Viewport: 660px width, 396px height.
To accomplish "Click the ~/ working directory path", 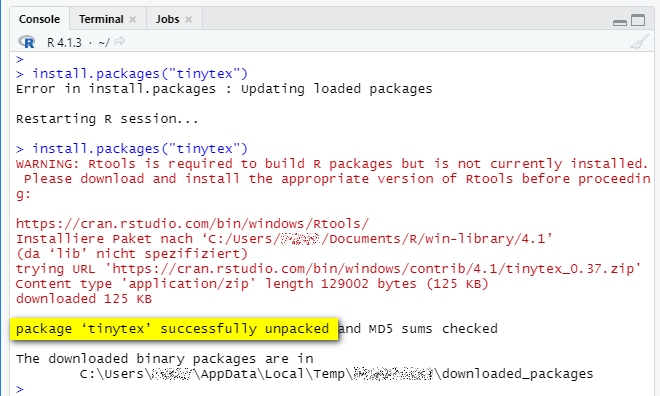I will [104, 43].
